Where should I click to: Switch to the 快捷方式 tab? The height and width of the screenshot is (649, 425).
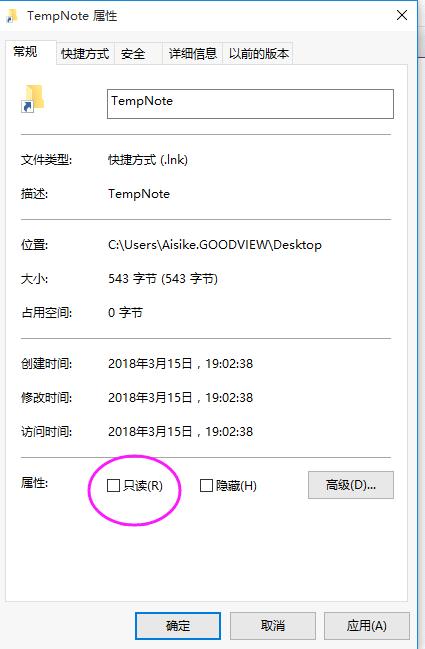[x=85, y=53]
